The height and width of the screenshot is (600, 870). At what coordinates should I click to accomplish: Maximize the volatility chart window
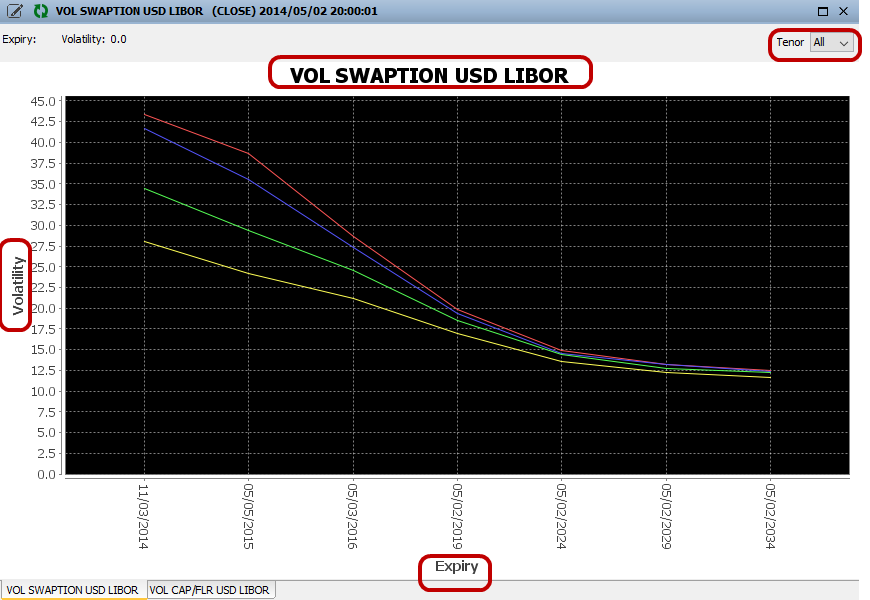pyautogui.click(x=823, y=11)
